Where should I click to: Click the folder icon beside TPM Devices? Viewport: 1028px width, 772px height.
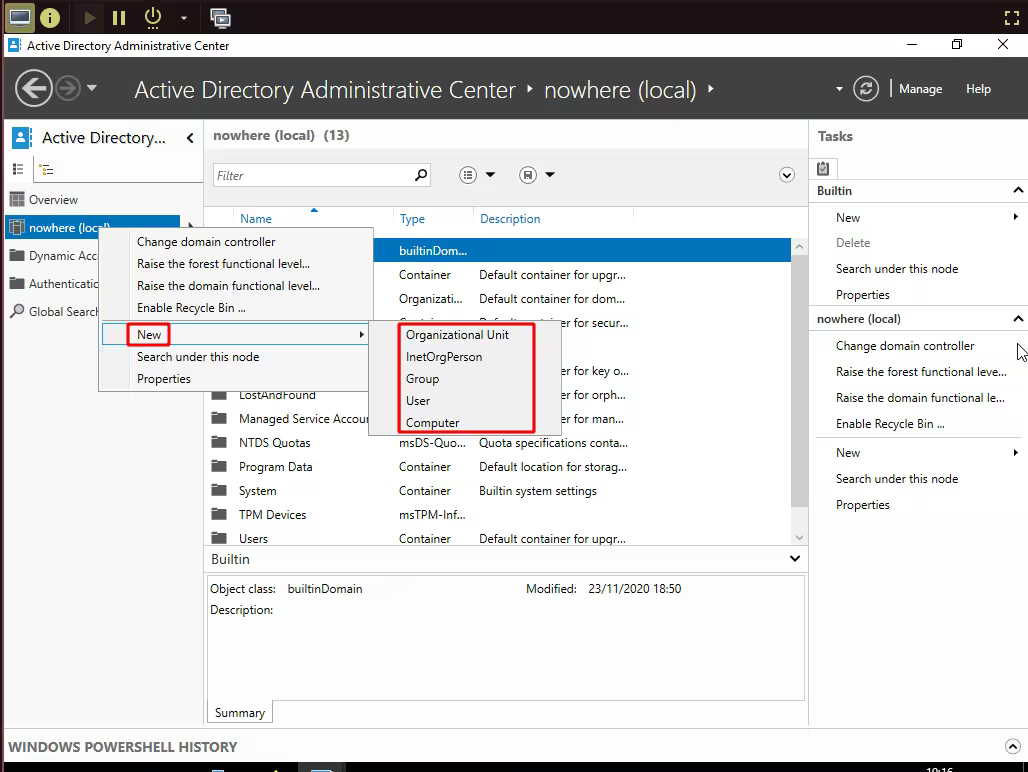(x=219, y=514)
